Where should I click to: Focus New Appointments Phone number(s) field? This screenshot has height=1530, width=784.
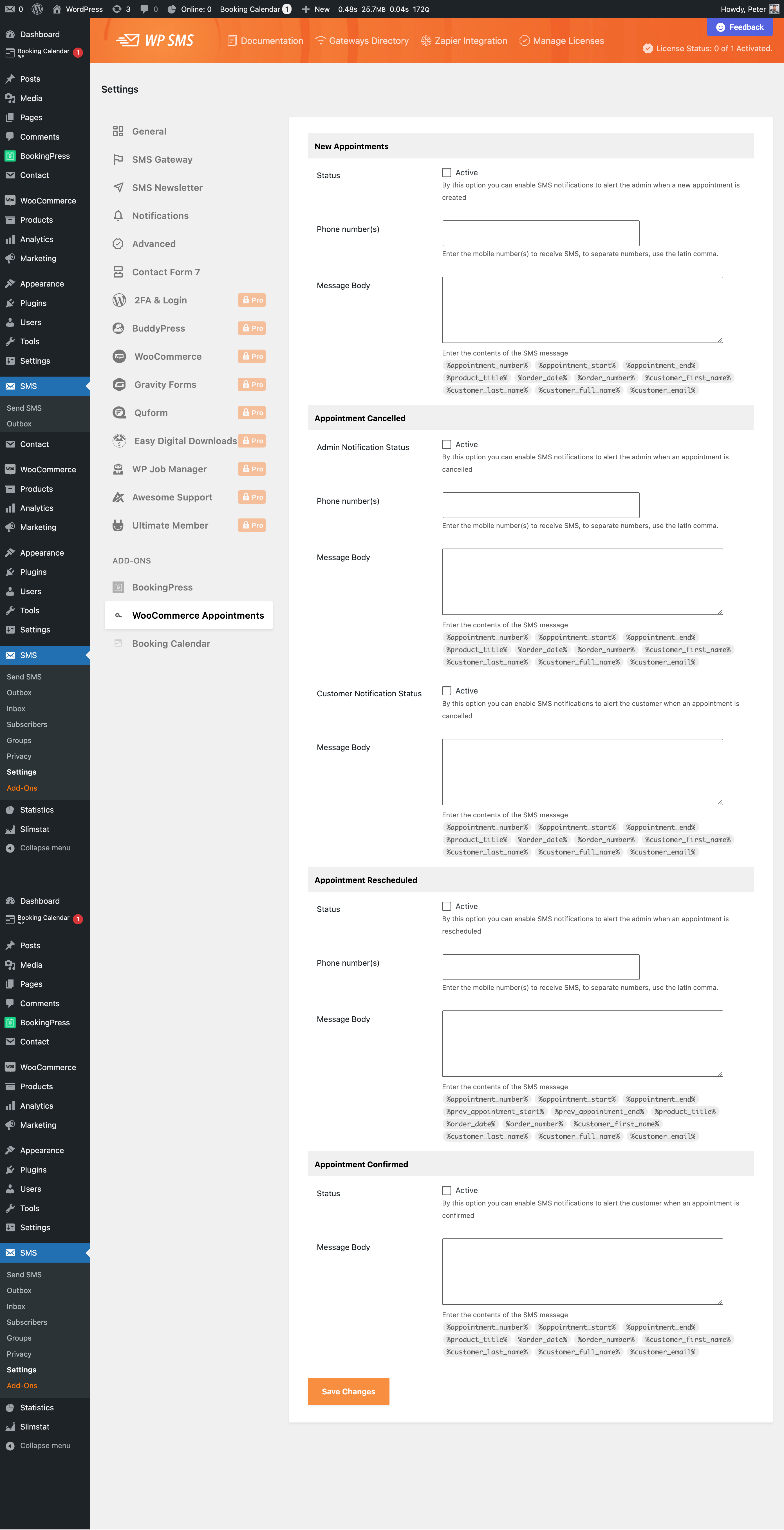click(x=541, y=233)
